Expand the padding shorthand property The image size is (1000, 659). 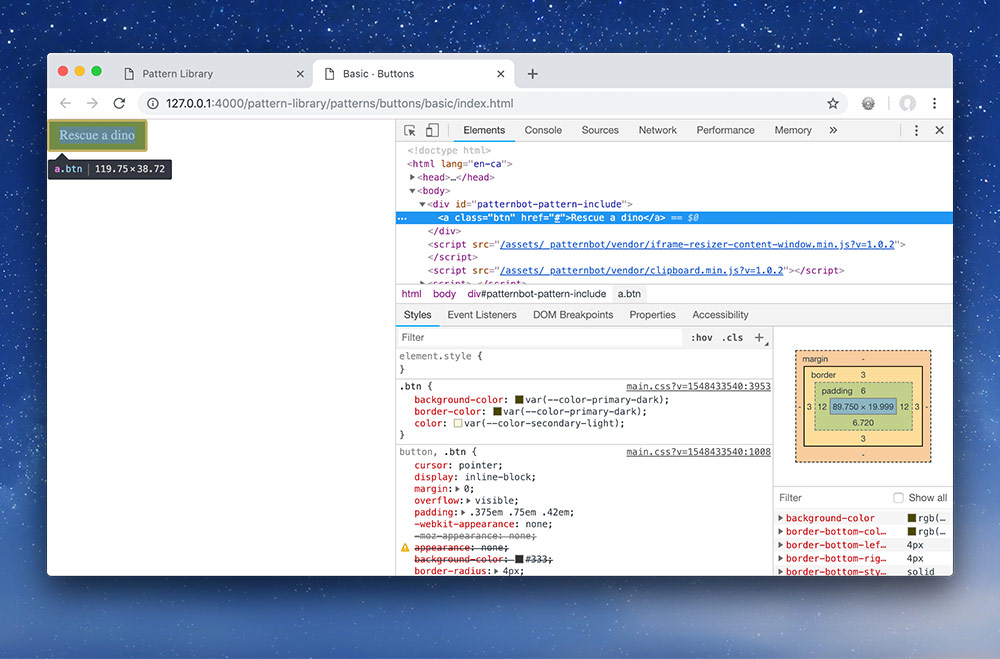pyautogui.click(x=463, y=512)
